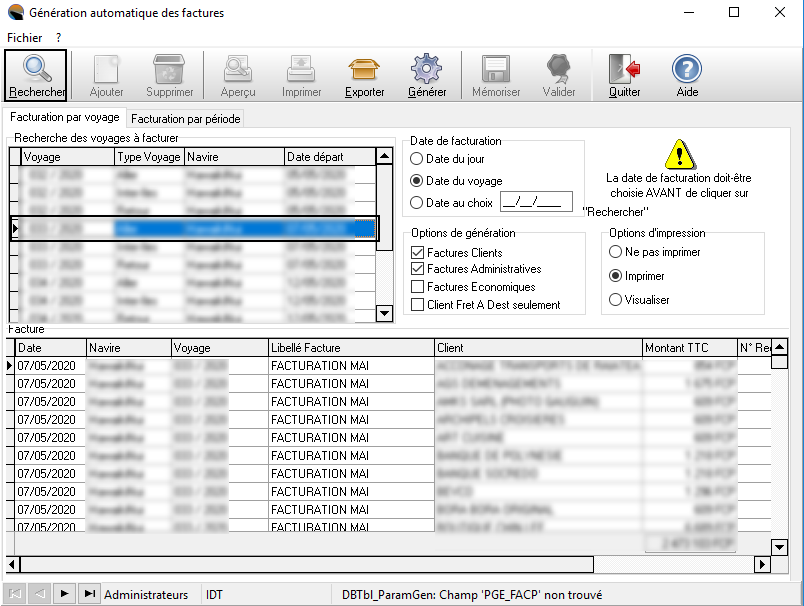Viewport: 804px width, 606px height.
Task: Click the Imprimer printer icon
Action: tap(301, 69)
